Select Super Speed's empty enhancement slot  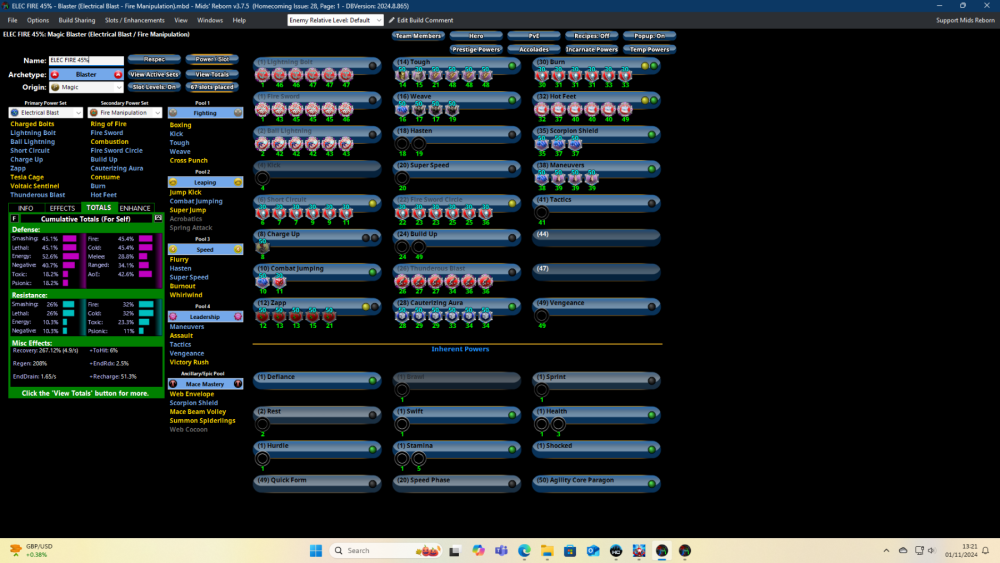[x=402, y=178]
